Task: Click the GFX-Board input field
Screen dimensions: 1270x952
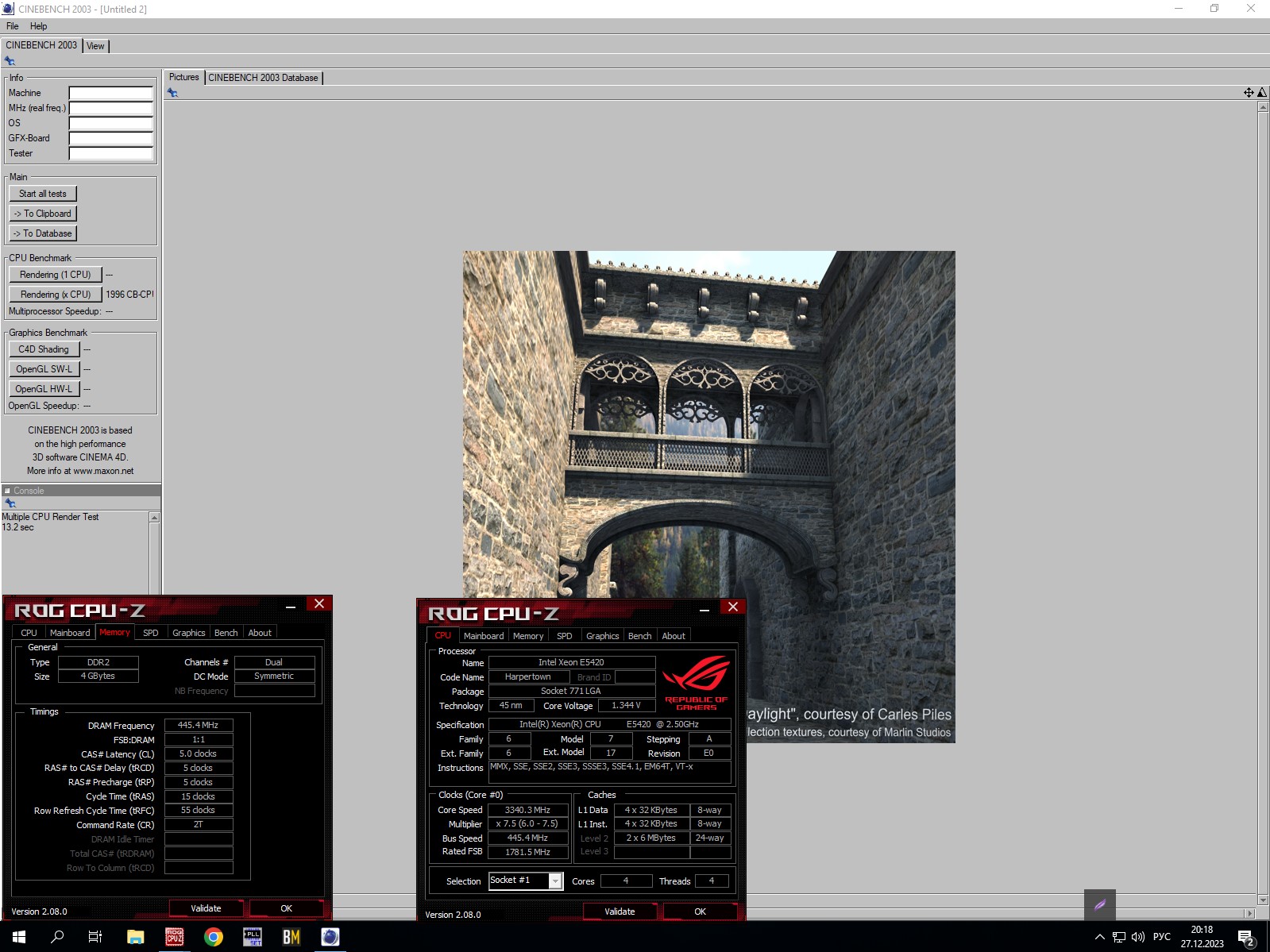Action: tap(110, 138)
